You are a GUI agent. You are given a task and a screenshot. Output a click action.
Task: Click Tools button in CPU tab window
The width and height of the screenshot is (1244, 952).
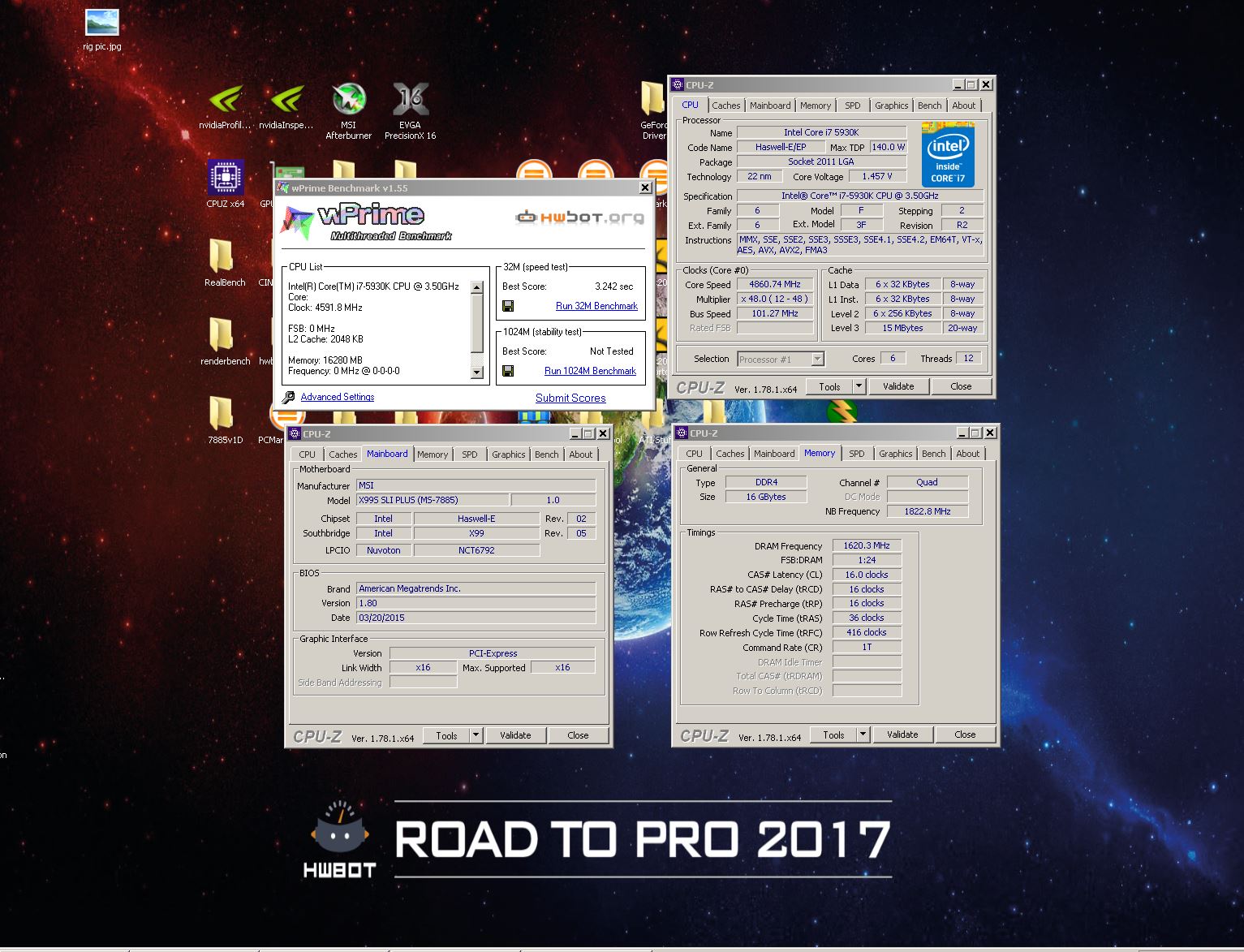tap(829, 386)
